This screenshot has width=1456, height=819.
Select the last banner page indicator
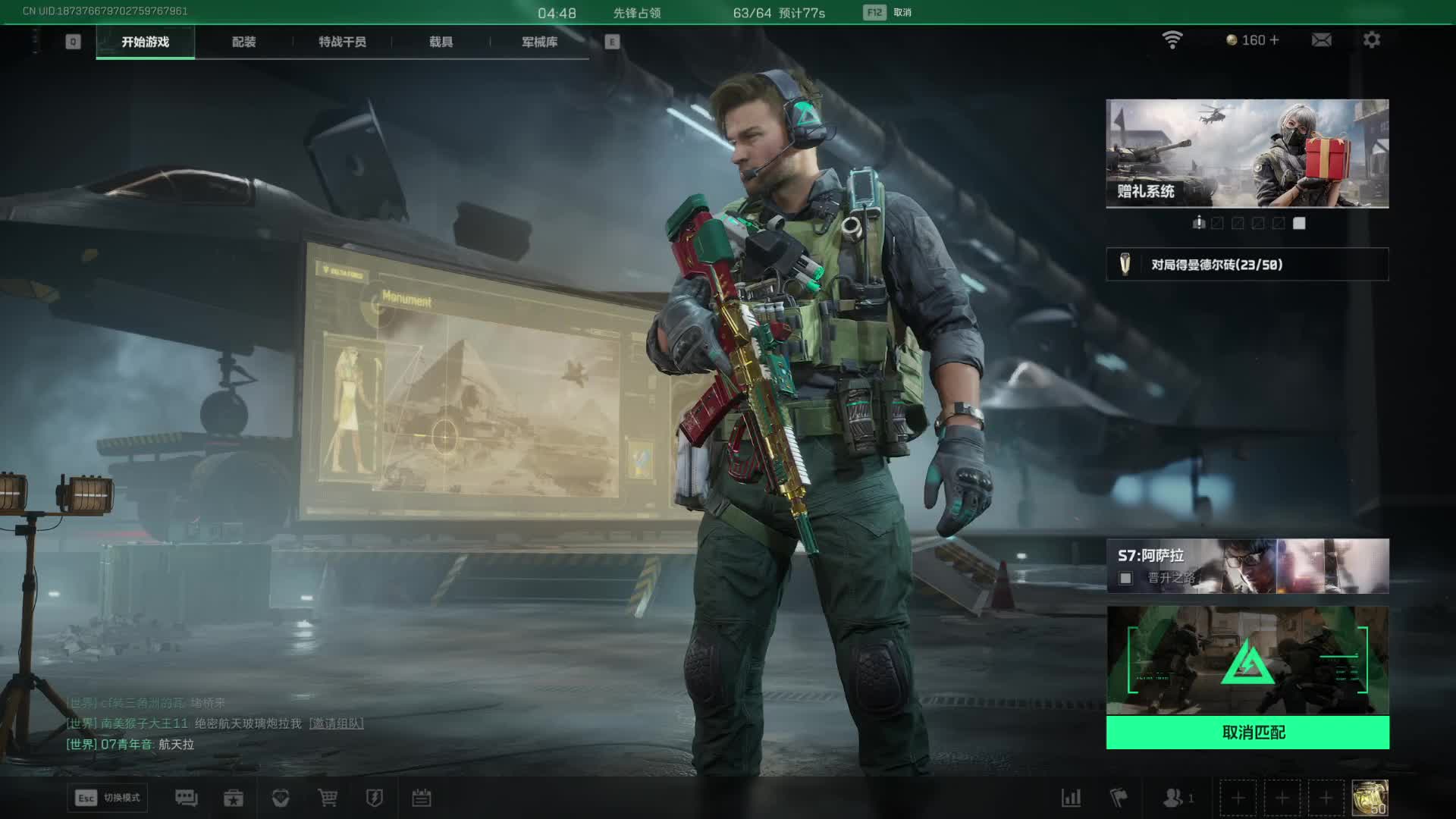point(1299,223)
